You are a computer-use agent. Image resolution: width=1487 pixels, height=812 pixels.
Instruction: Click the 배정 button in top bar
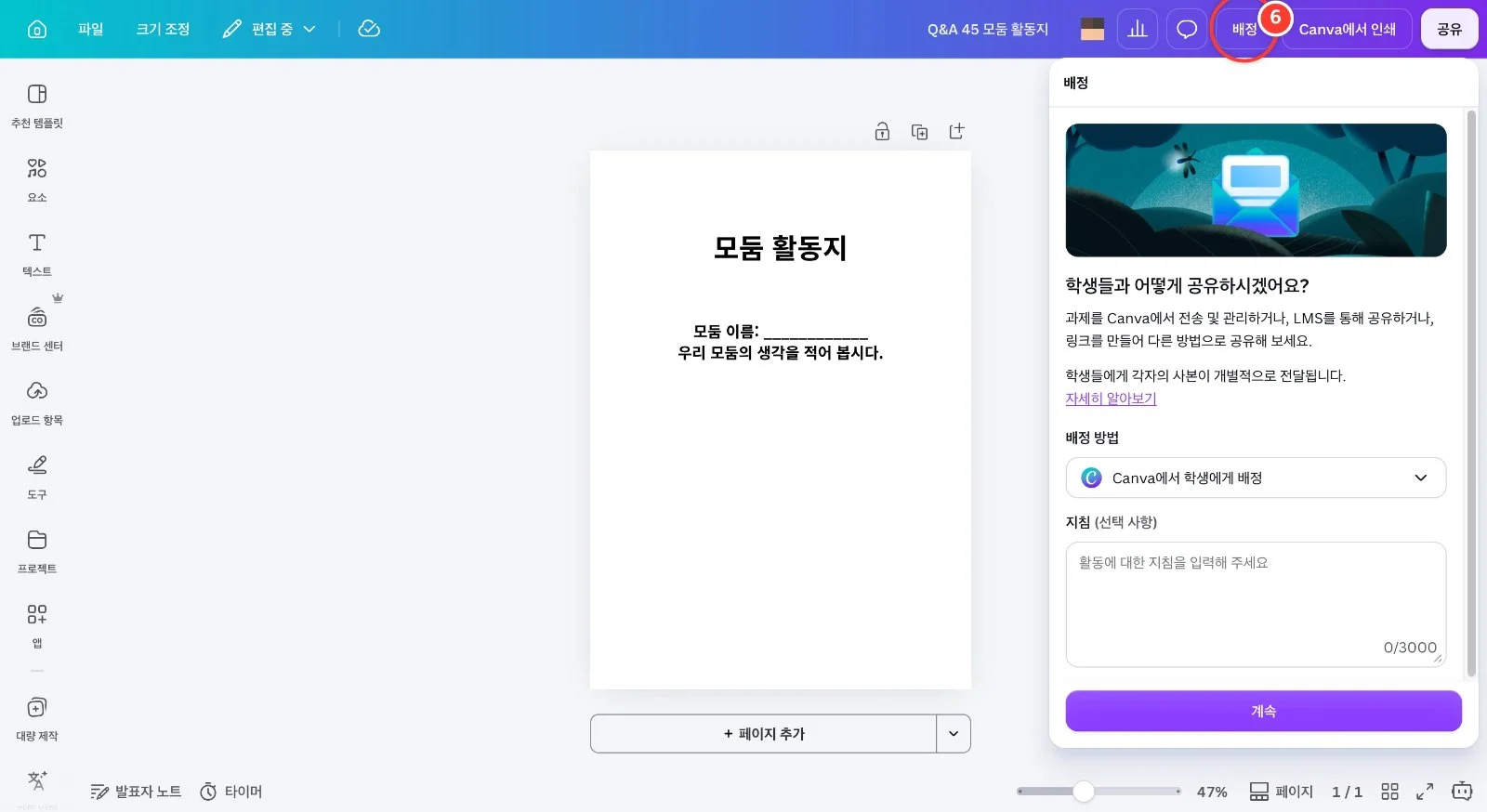pyautogui.click(x=1244, y=29)
